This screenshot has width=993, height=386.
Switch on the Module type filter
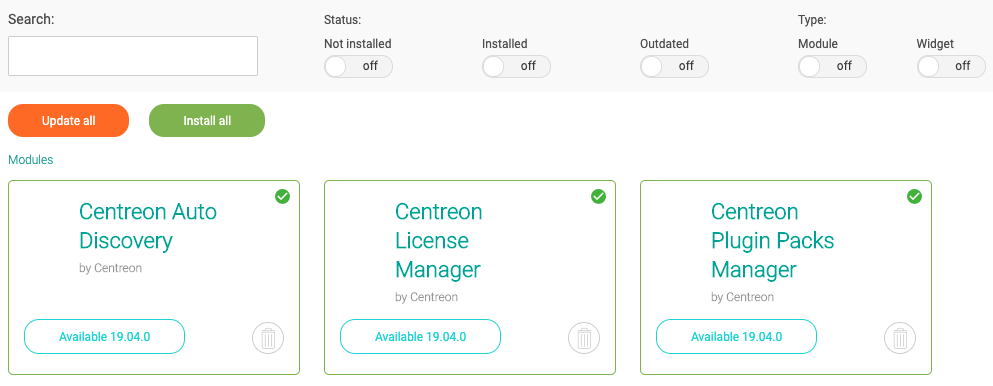[832, 66]
